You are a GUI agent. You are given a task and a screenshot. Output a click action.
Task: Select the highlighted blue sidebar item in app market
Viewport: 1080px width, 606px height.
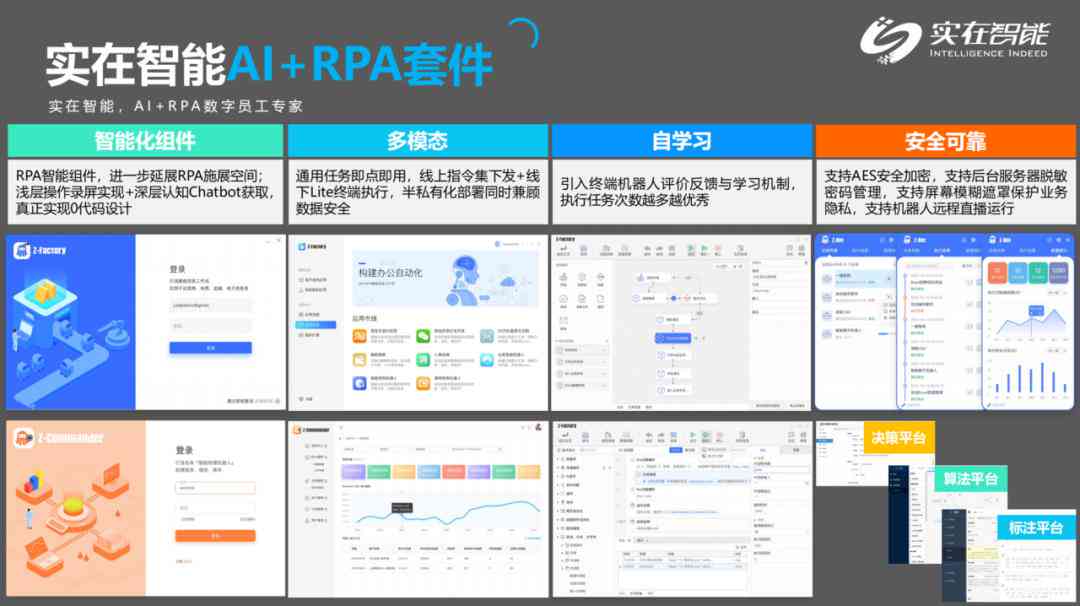click(315, 324)
